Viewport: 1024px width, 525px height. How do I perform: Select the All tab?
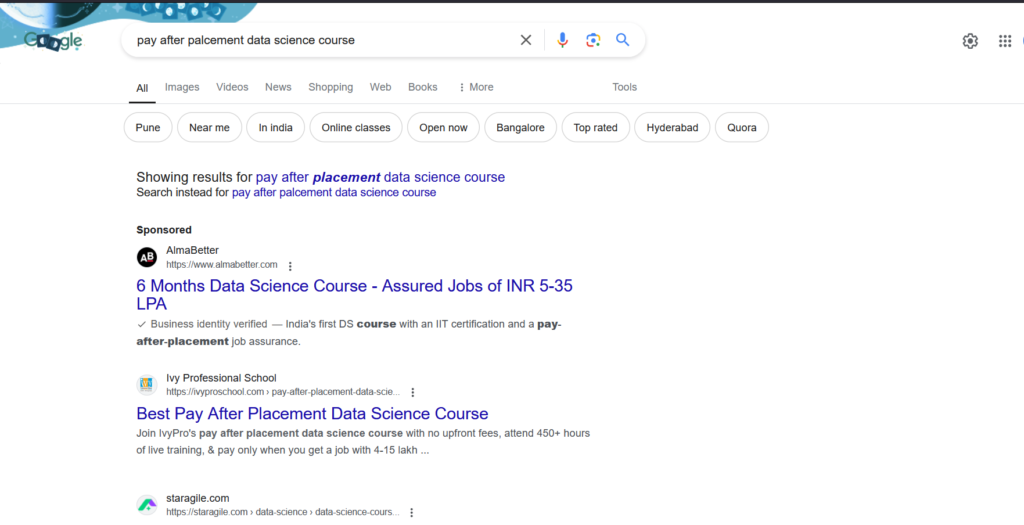point(142,88)
